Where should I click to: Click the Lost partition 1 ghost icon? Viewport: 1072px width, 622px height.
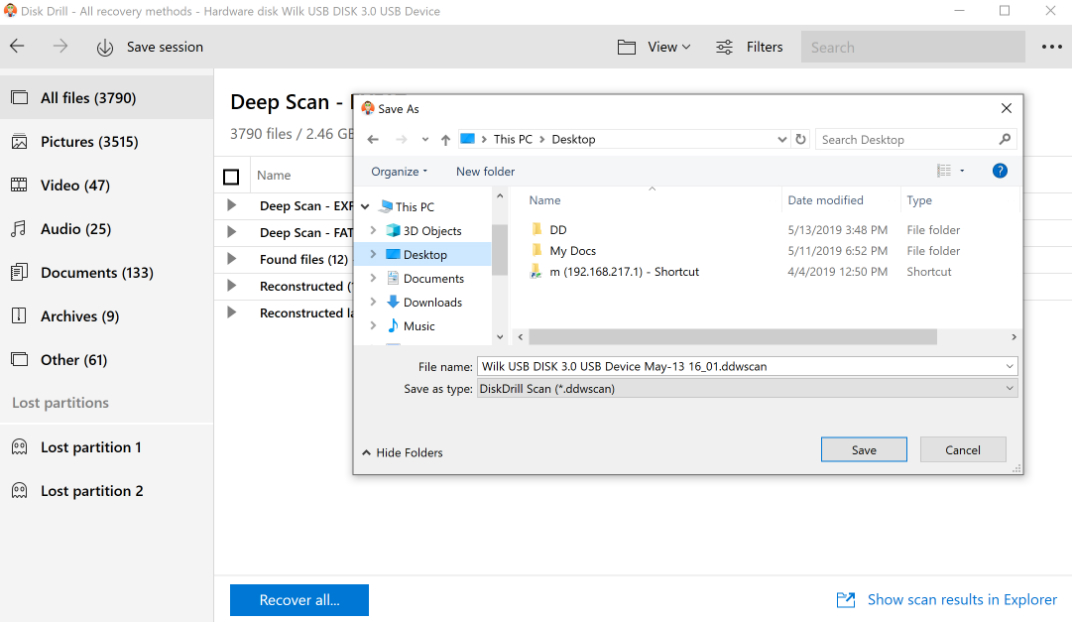[19, 447]
